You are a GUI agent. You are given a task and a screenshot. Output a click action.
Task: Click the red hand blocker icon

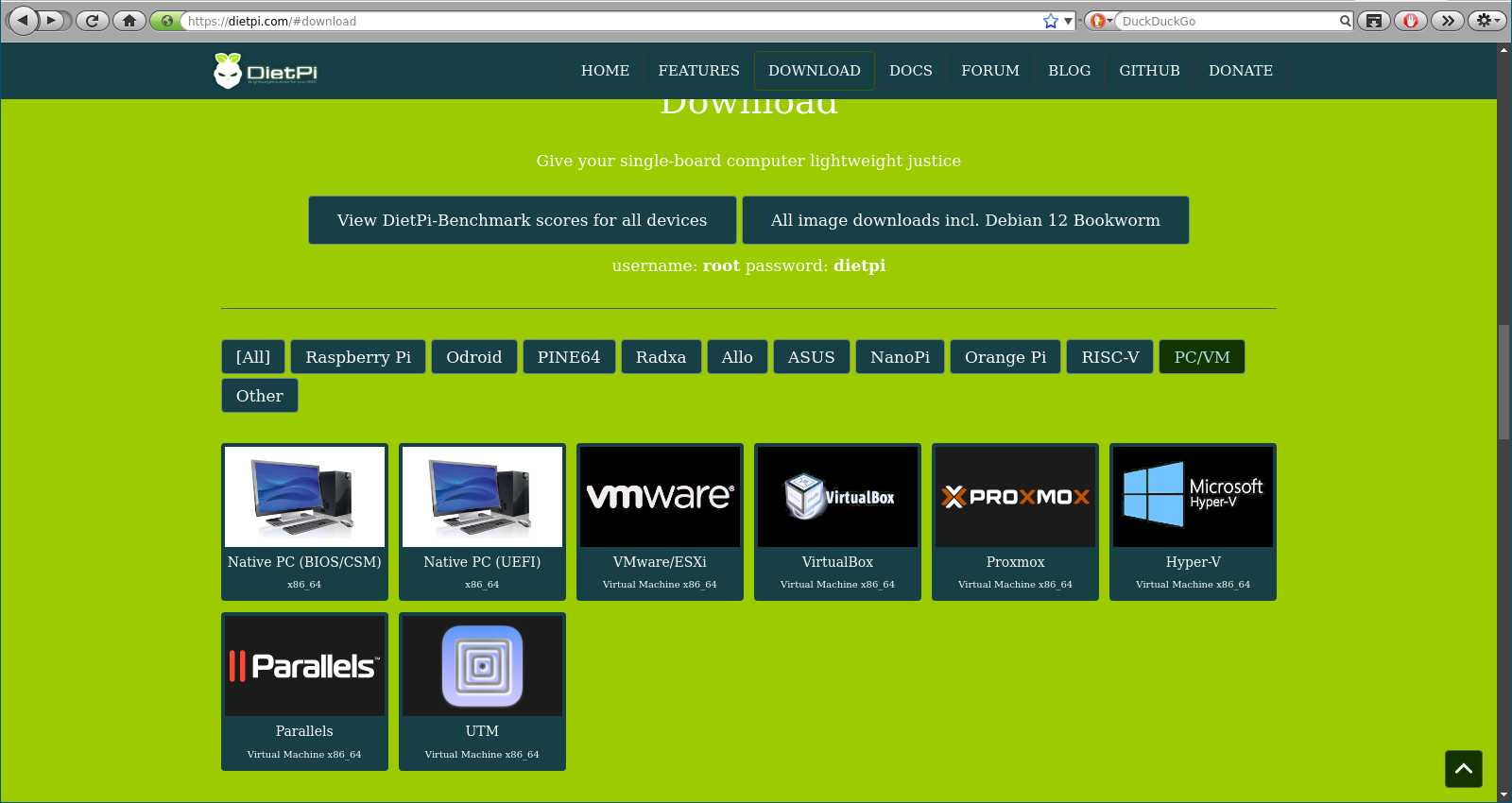[x=1411, y=20]
